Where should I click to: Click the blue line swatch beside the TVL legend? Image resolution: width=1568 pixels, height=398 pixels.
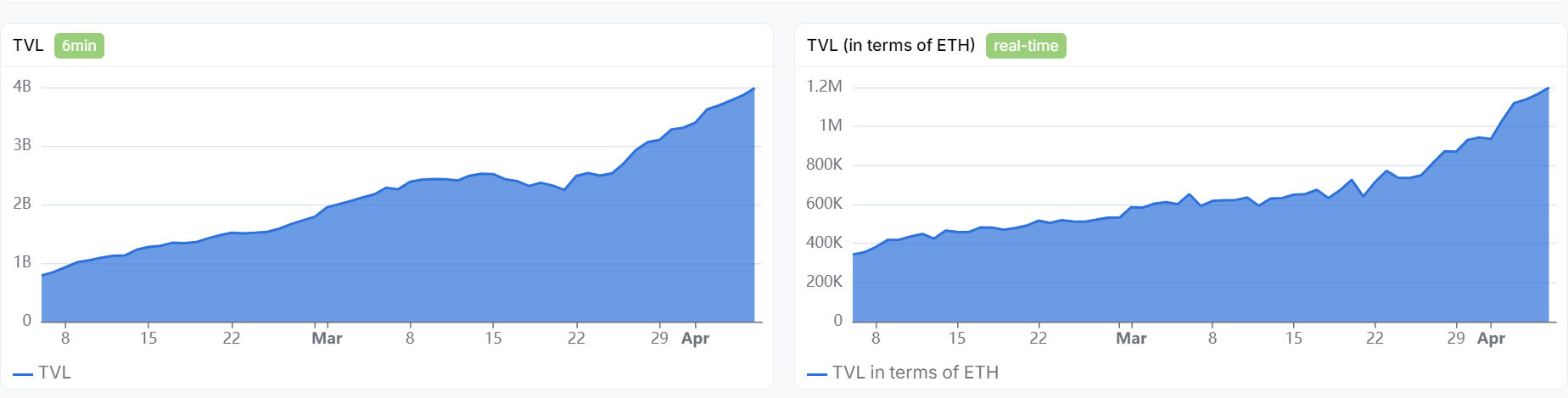point(23,373)
